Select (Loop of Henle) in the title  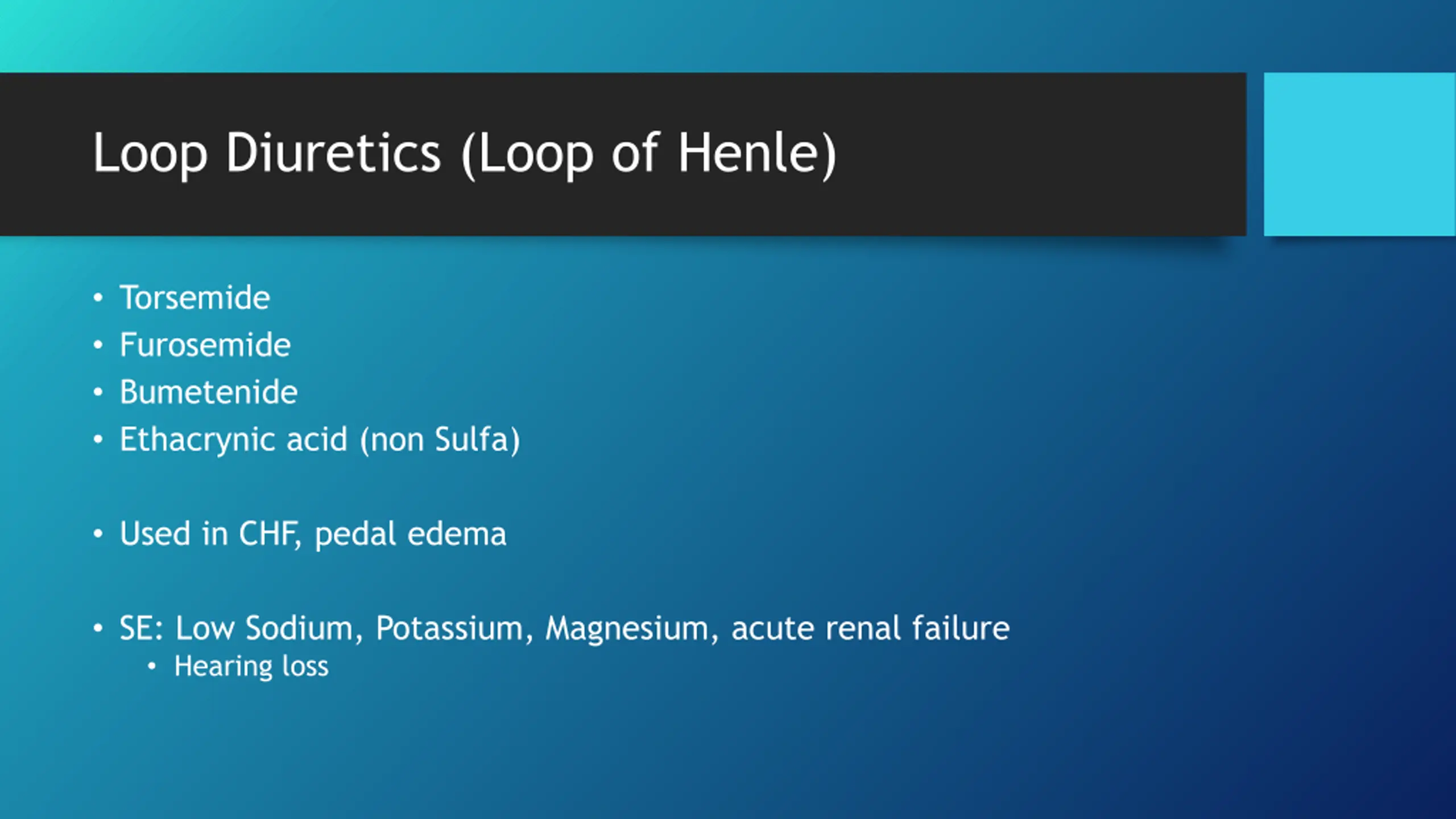tap(649, 154)
